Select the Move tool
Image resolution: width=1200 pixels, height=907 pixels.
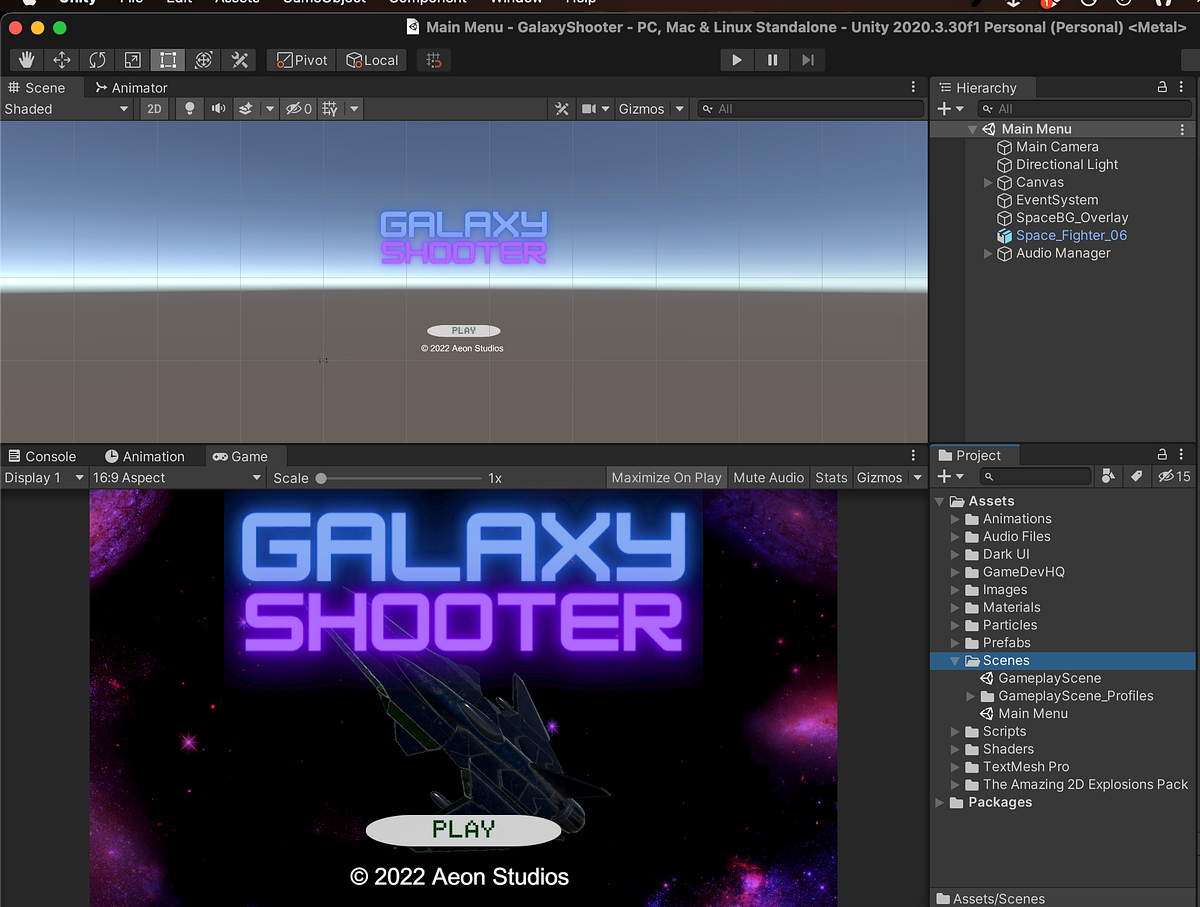[x=62, y=60]
